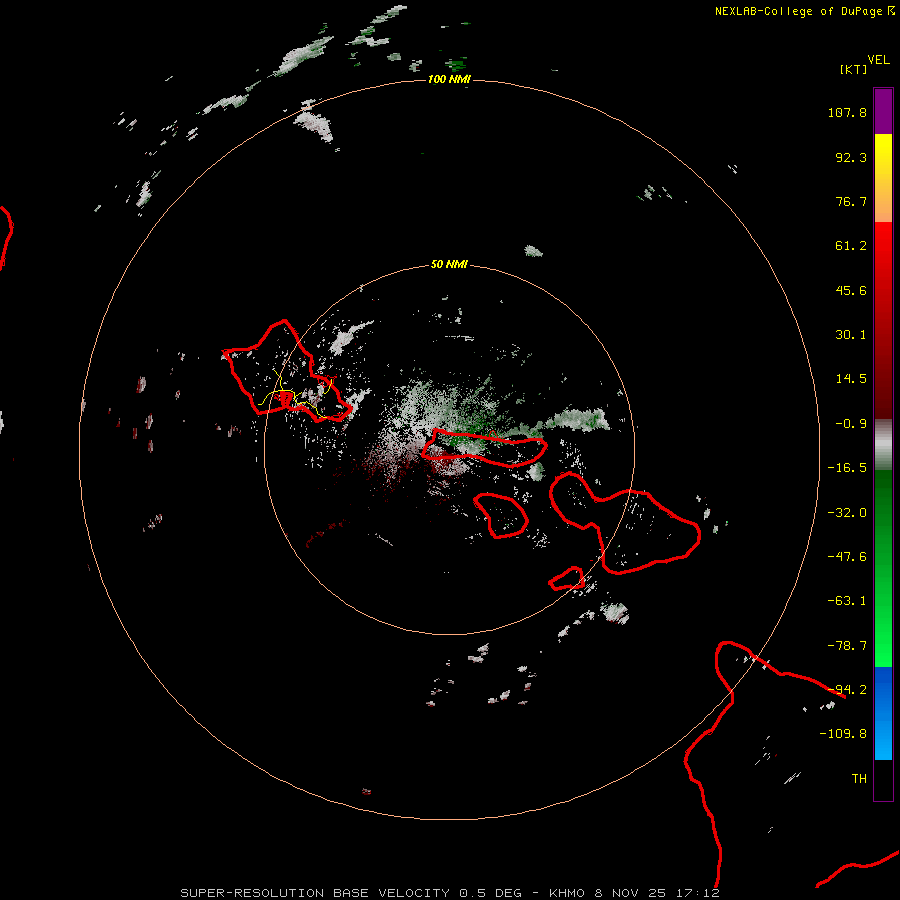900x900 pixels.
Task: Click the 30.1 legend value
Action: coord(851,335)
